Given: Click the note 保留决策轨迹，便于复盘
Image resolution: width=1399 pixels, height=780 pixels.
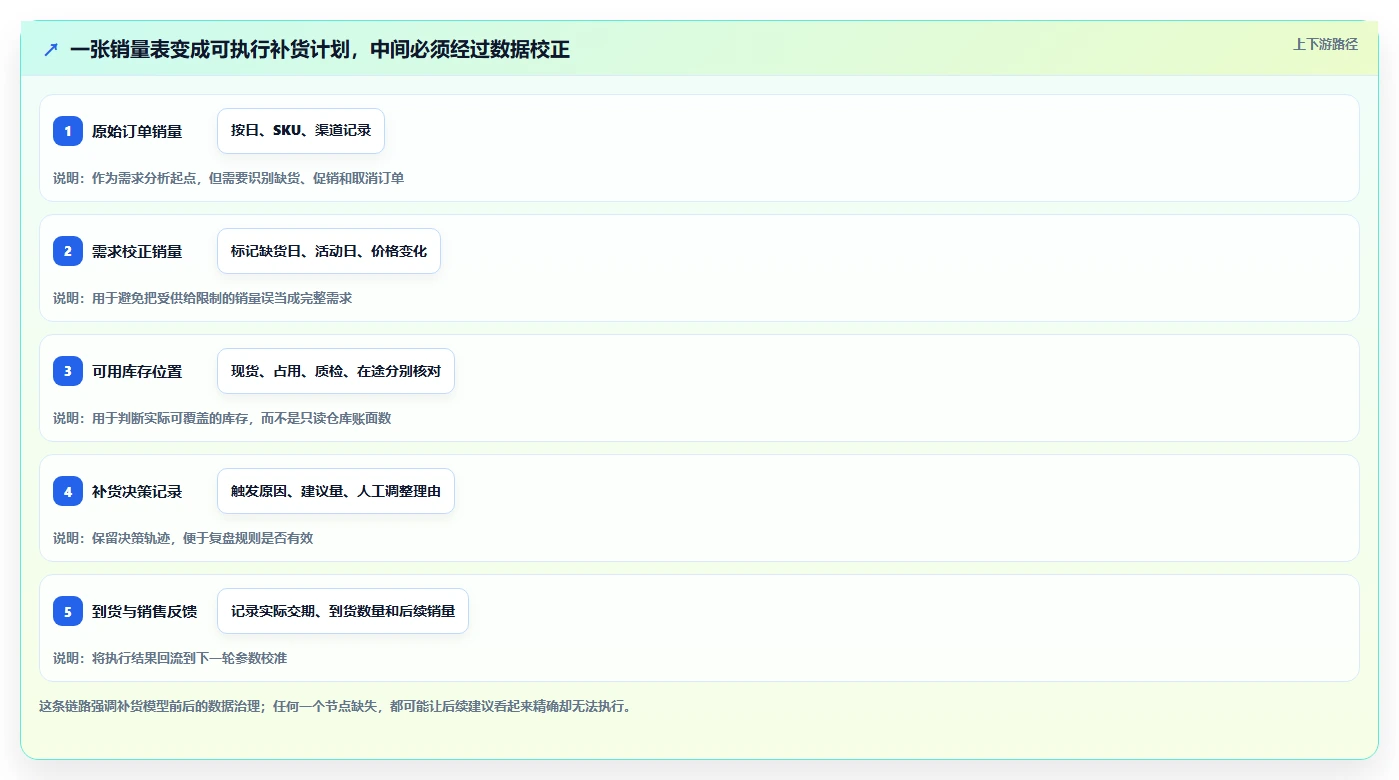Looking at the screenshot, I should pos(163,538).
